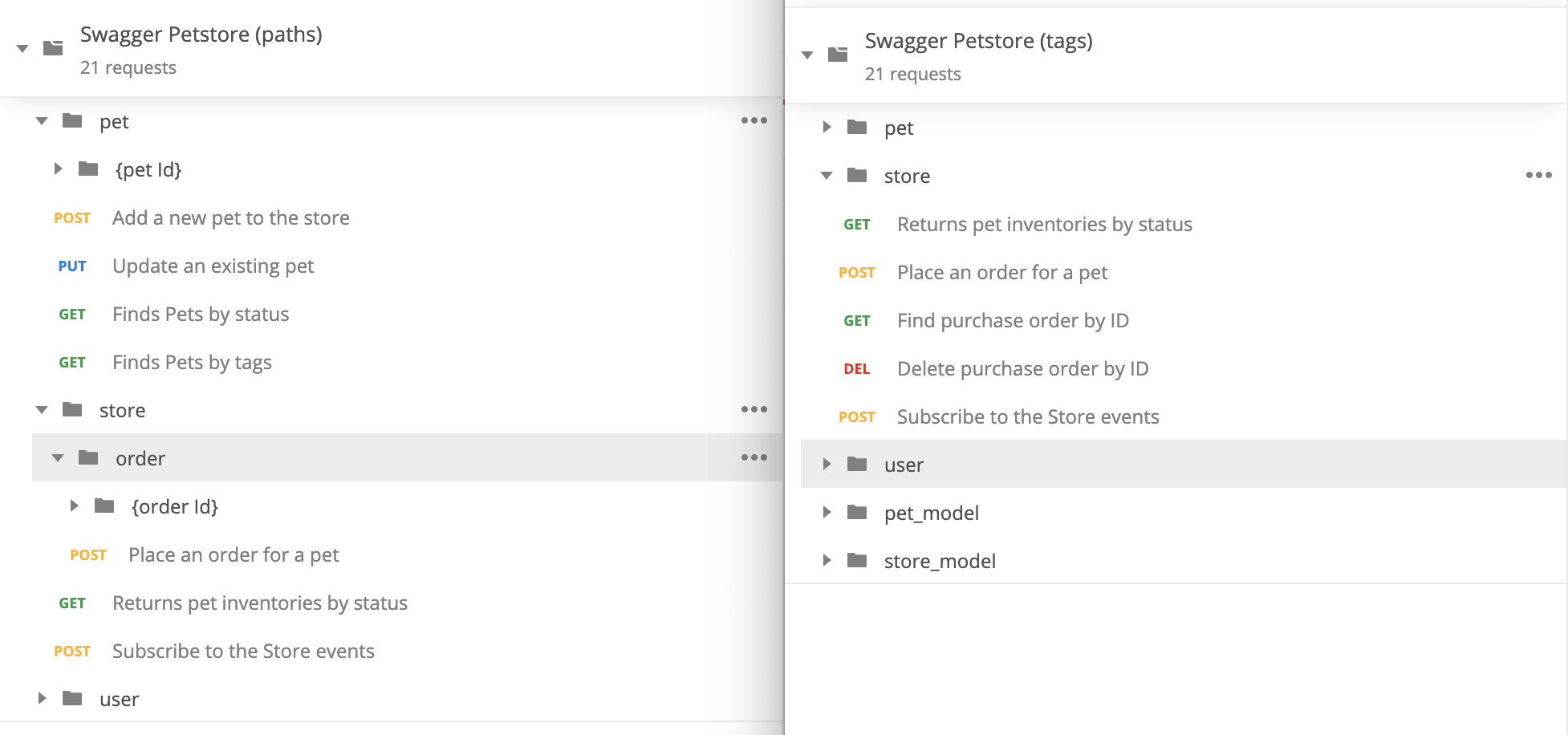Open the Swagger Petstore (tags) collection title

979,41
